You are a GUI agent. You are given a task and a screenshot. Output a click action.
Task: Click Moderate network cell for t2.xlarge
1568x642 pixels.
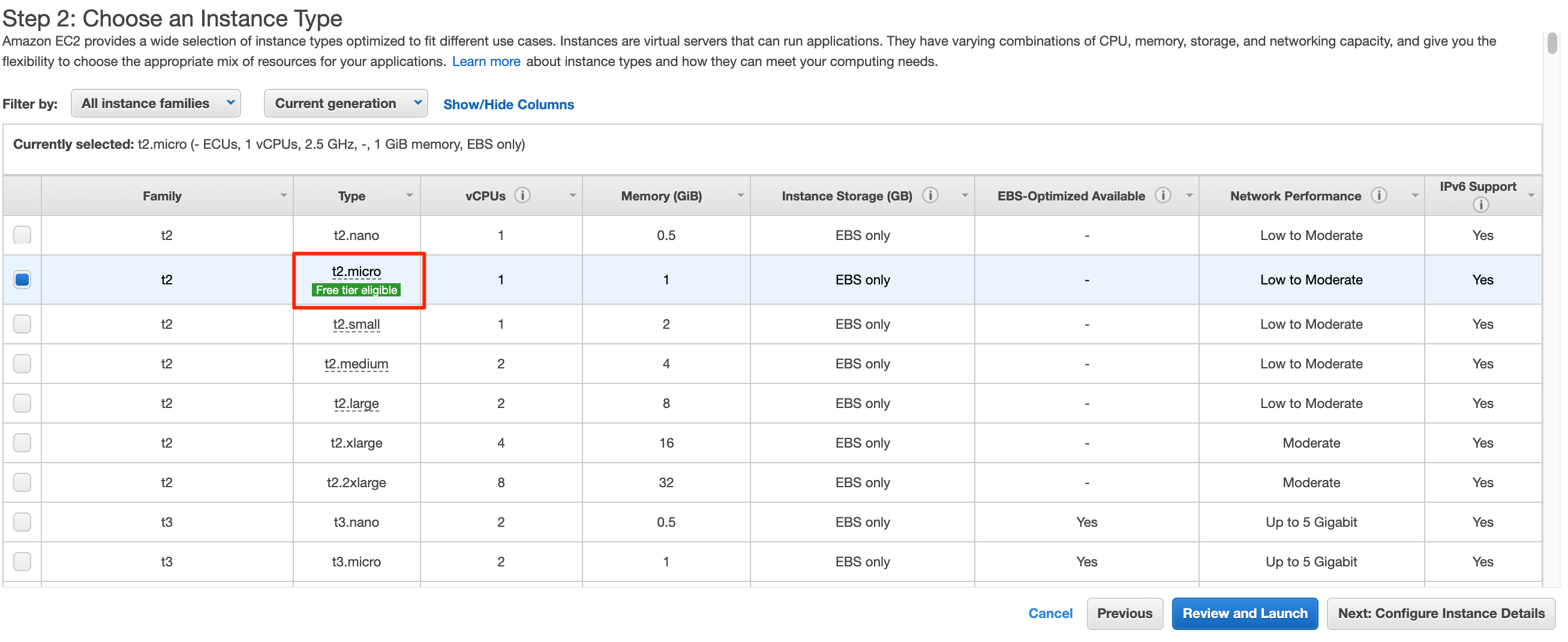click(1311, 443)
